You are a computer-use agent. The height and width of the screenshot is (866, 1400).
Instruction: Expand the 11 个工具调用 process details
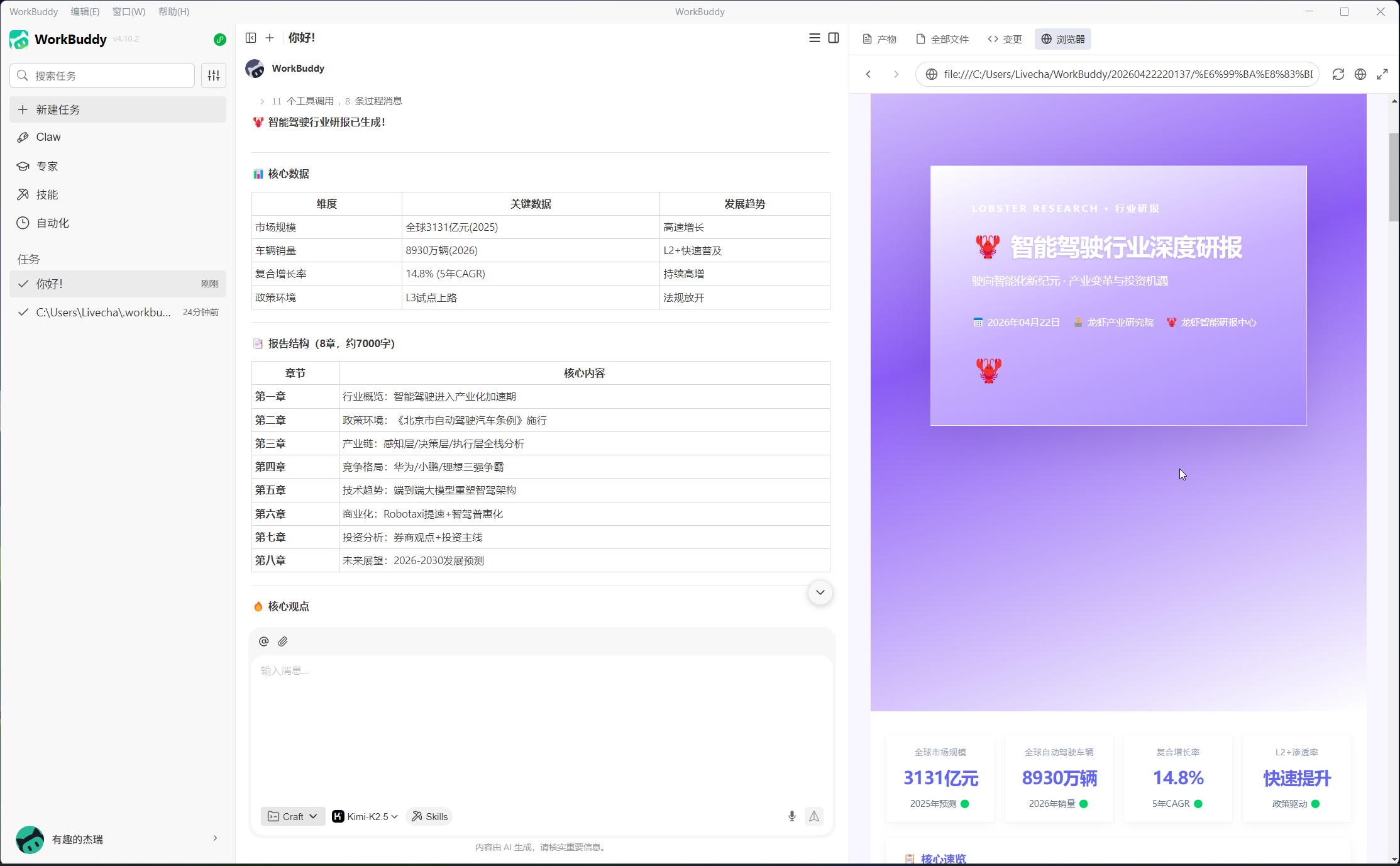(331, 101)
